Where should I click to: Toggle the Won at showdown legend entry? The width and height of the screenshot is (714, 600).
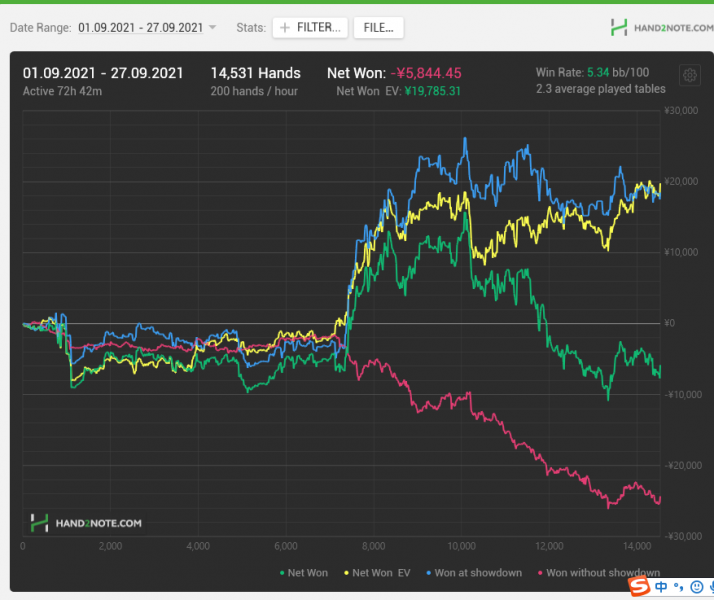(475, 573)
